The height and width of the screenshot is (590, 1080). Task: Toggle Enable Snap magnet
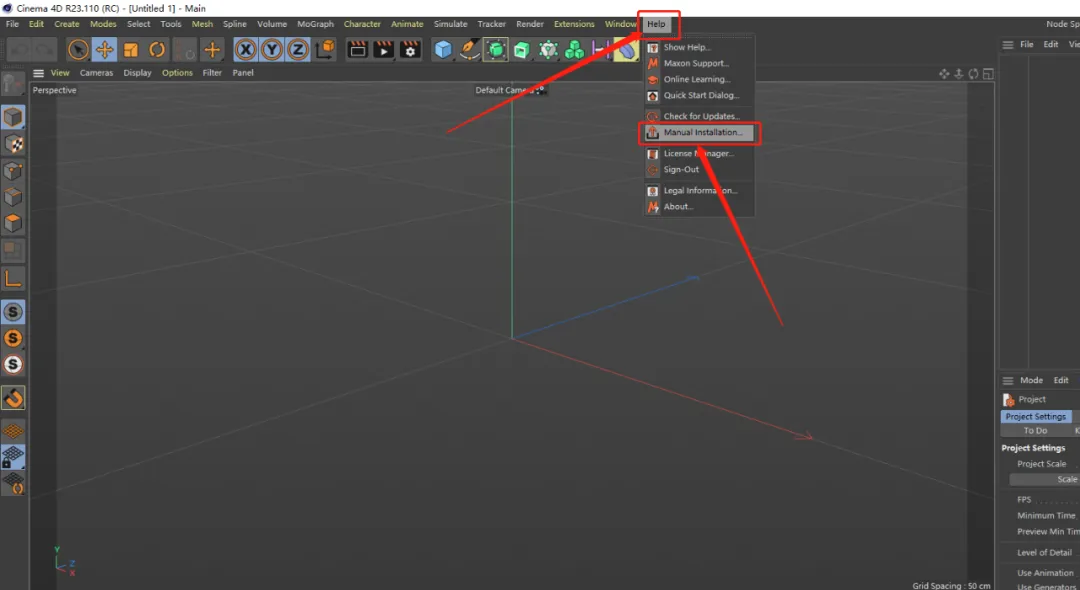[x=13, y=398]
